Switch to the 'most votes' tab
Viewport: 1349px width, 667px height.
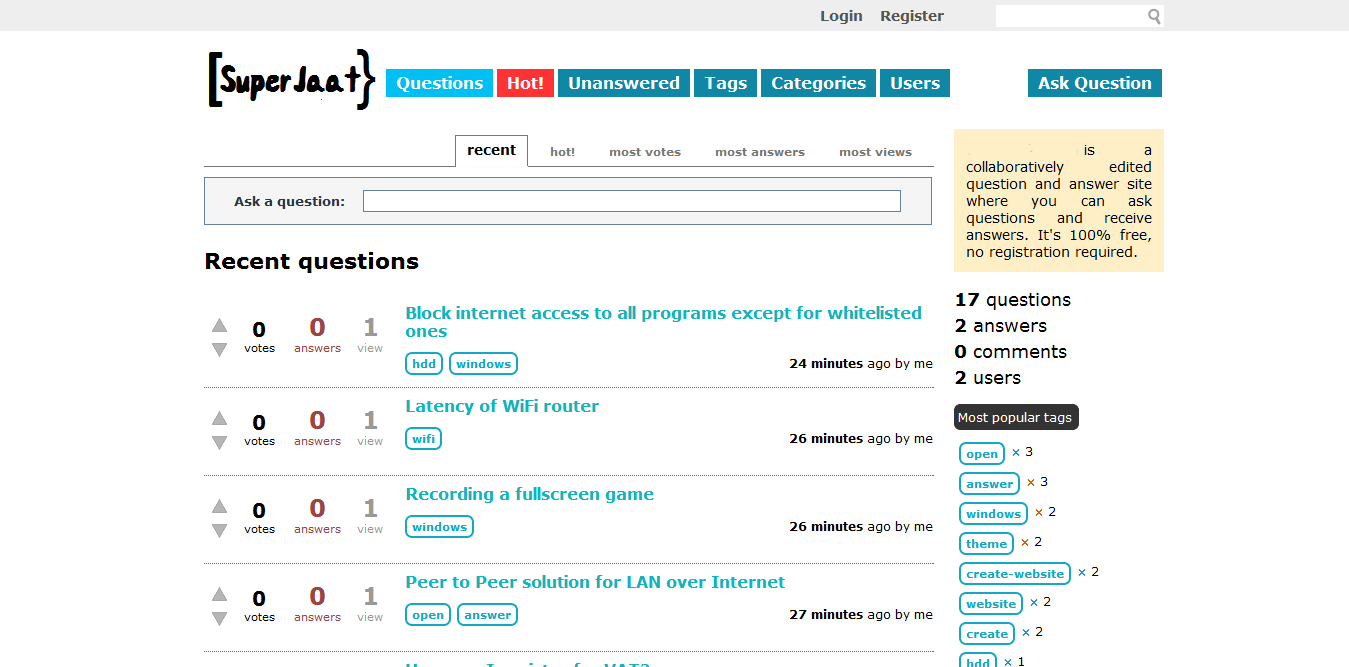pyautogui.click(x=645, y=152)
